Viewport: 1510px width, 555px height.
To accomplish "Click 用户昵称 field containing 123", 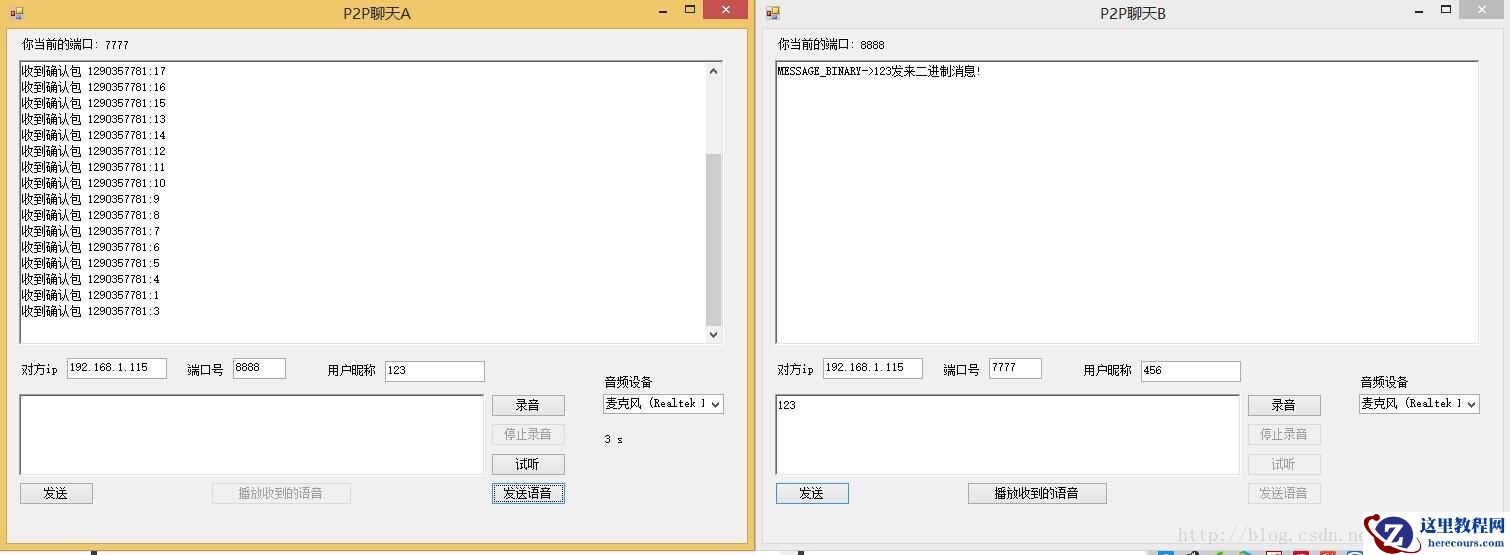I will (x=434, y=371).
